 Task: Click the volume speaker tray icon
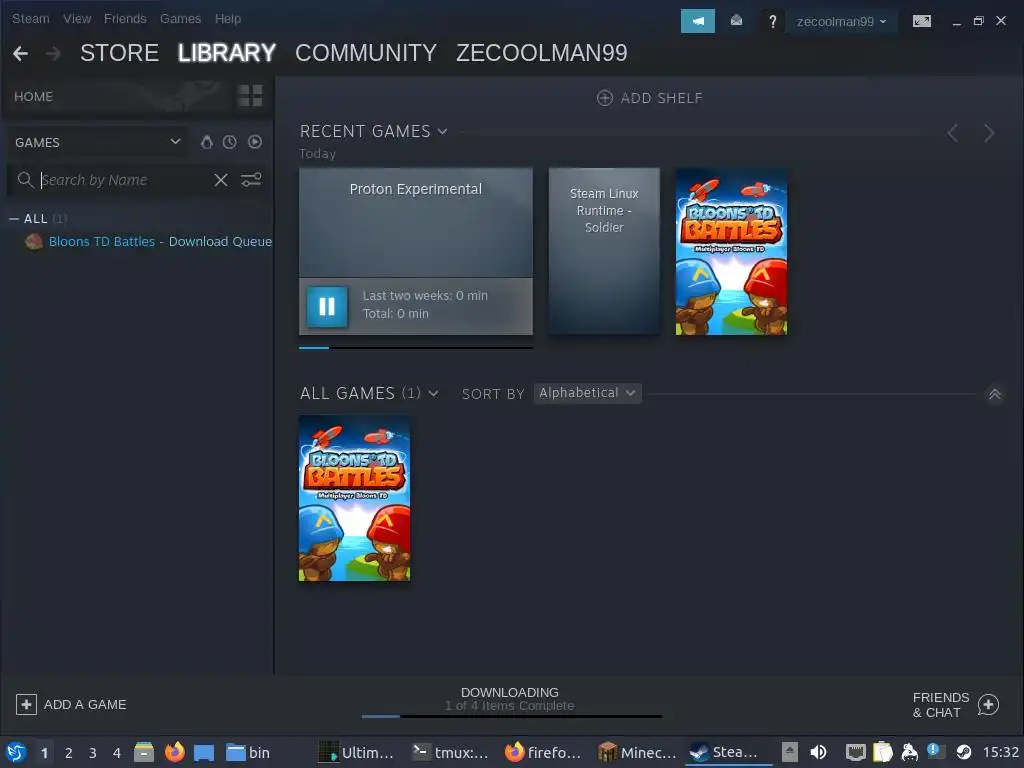tap(818, 752)
